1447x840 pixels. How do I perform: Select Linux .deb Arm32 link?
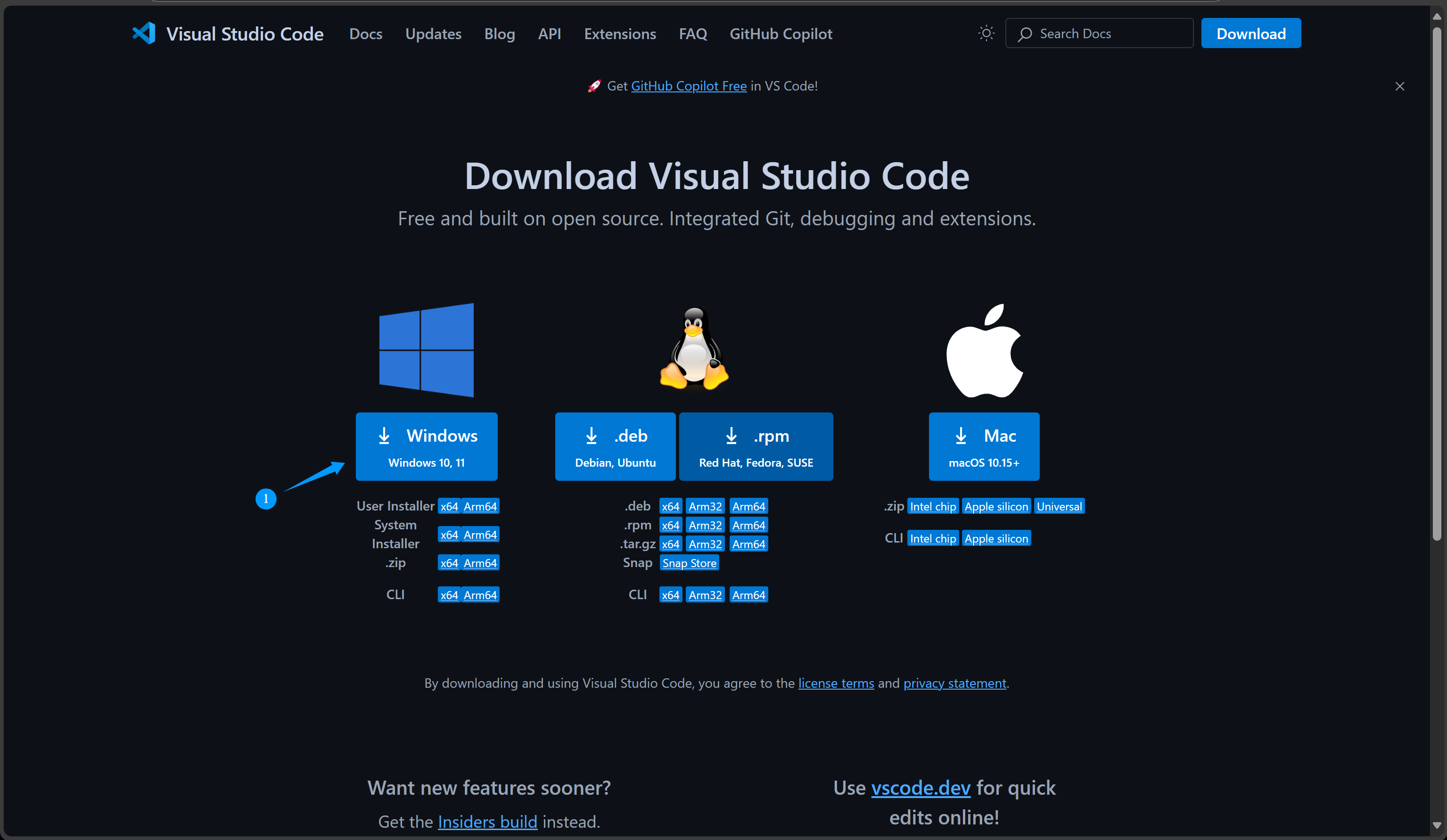coord(705,506)
